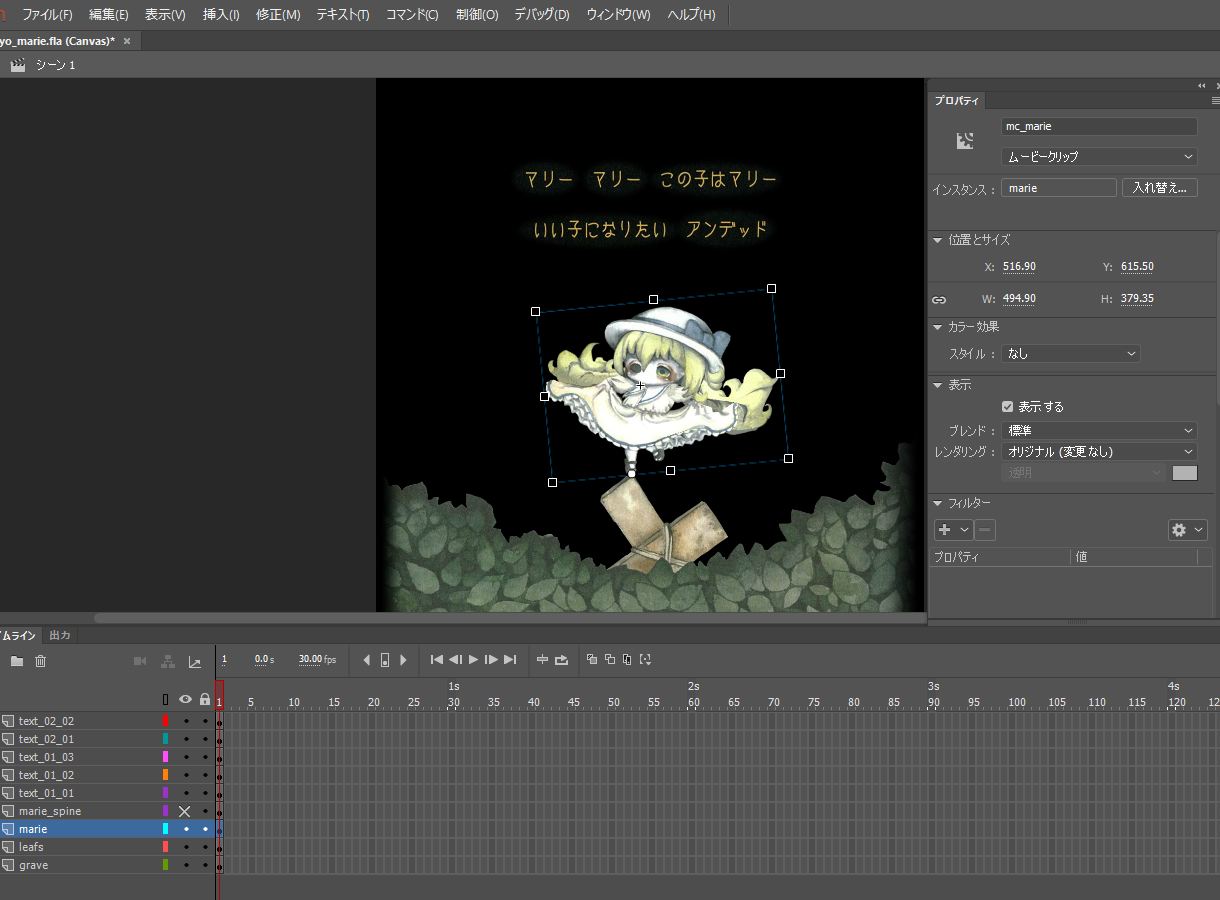
Task: Click the render background color swatch
Action: click(1185, 473)
